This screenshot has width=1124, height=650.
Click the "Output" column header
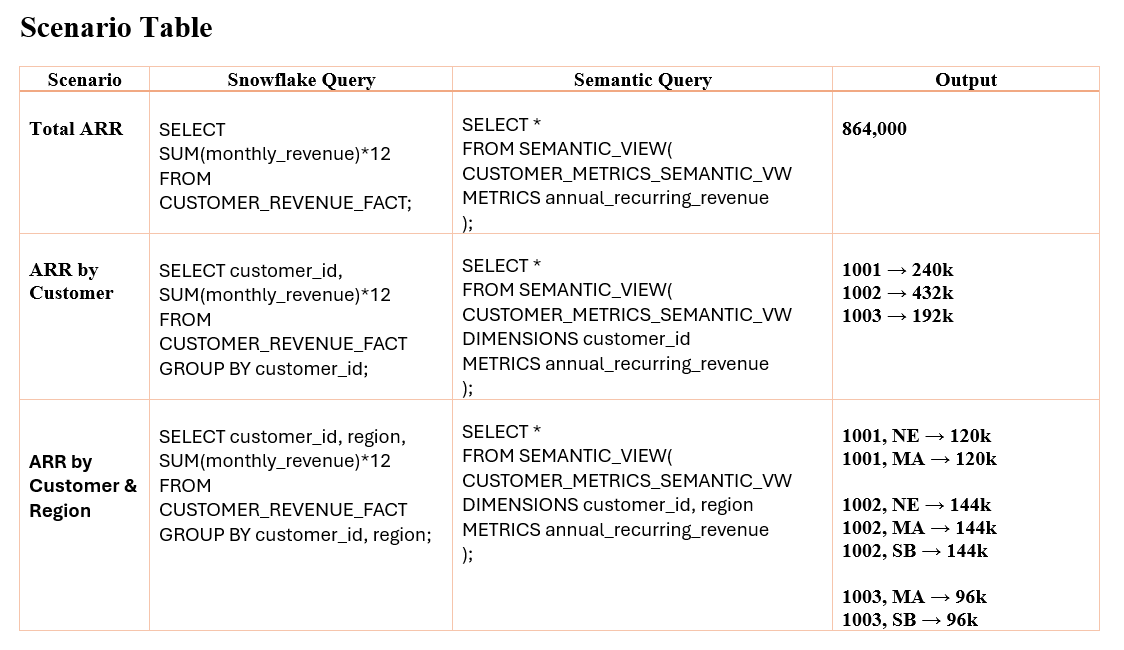point(966,80)
